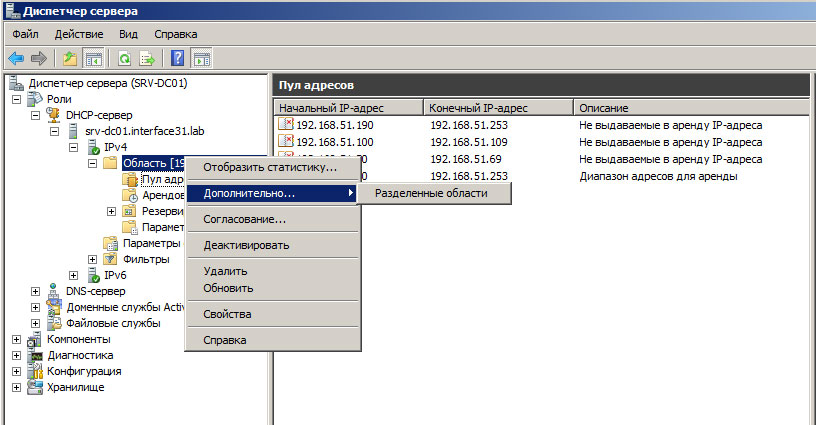Click the Хранилище storage icon
The height and width of the screenshot is (425, 816).
(35, 387)
